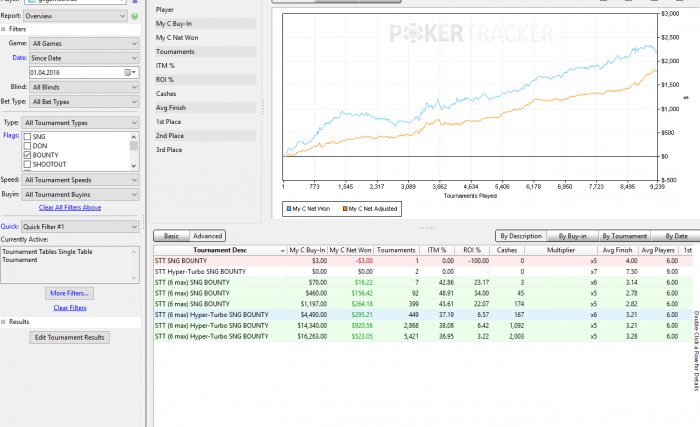700x427 pixels.
Task: Open the Quick Filter #1 dropdown
Action: [x=80, y=227]
